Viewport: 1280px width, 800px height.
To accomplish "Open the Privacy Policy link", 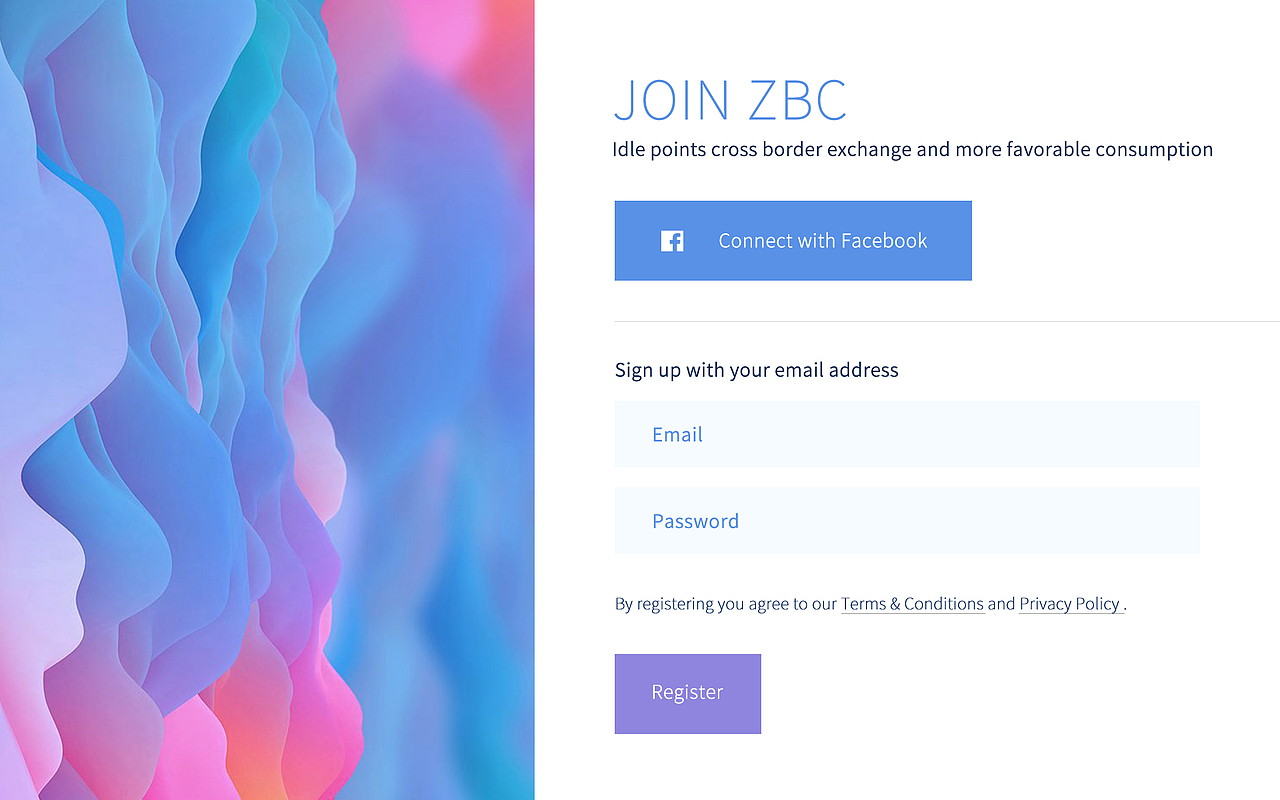I will 1070,604.
